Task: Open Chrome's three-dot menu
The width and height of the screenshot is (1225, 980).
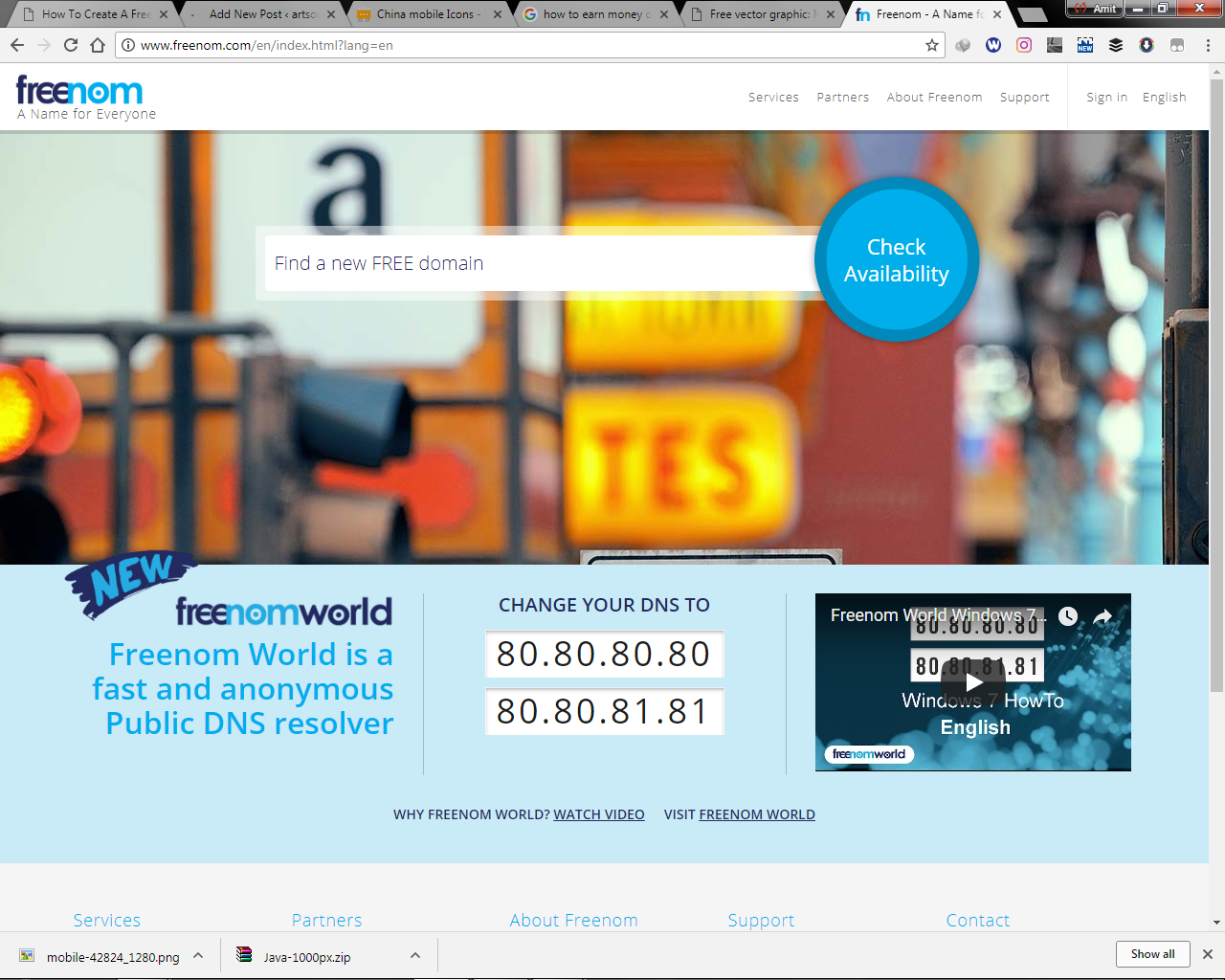Action: tap(1208, 45)
